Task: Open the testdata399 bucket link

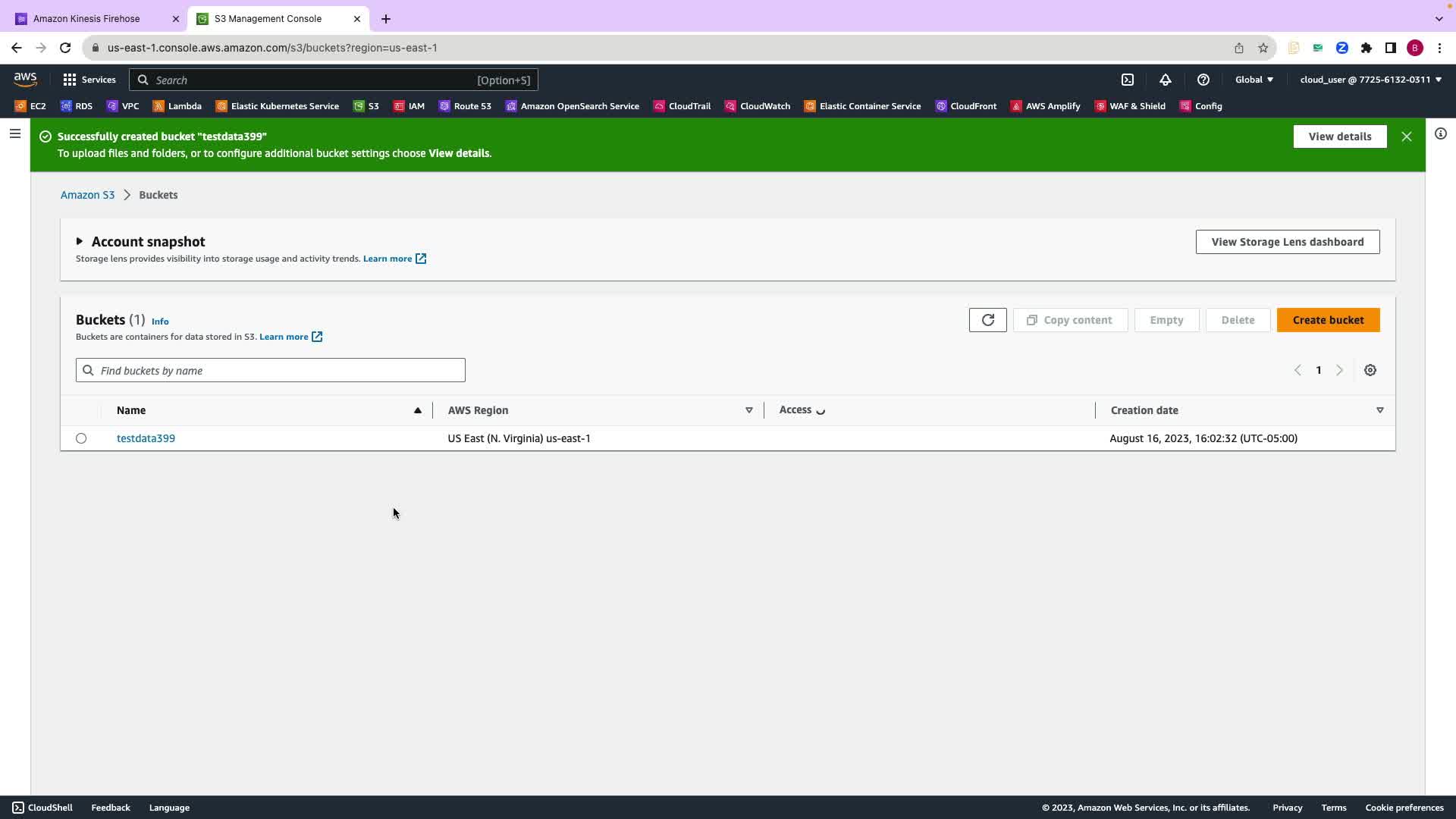Action: point(146,438)
